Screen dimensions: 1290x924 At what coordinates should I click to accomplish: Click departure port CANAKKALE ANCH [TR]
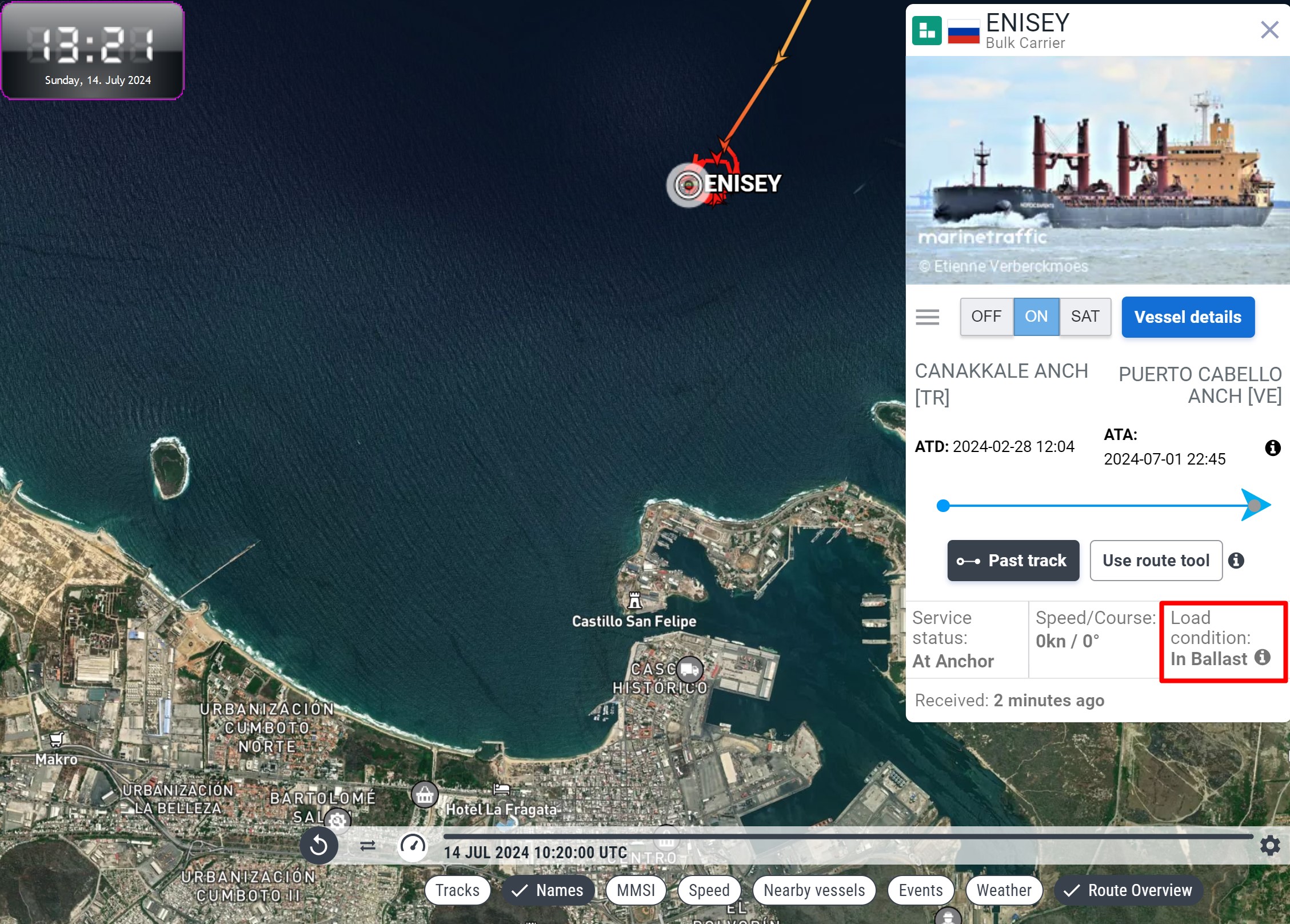[x=1001, y=384]
